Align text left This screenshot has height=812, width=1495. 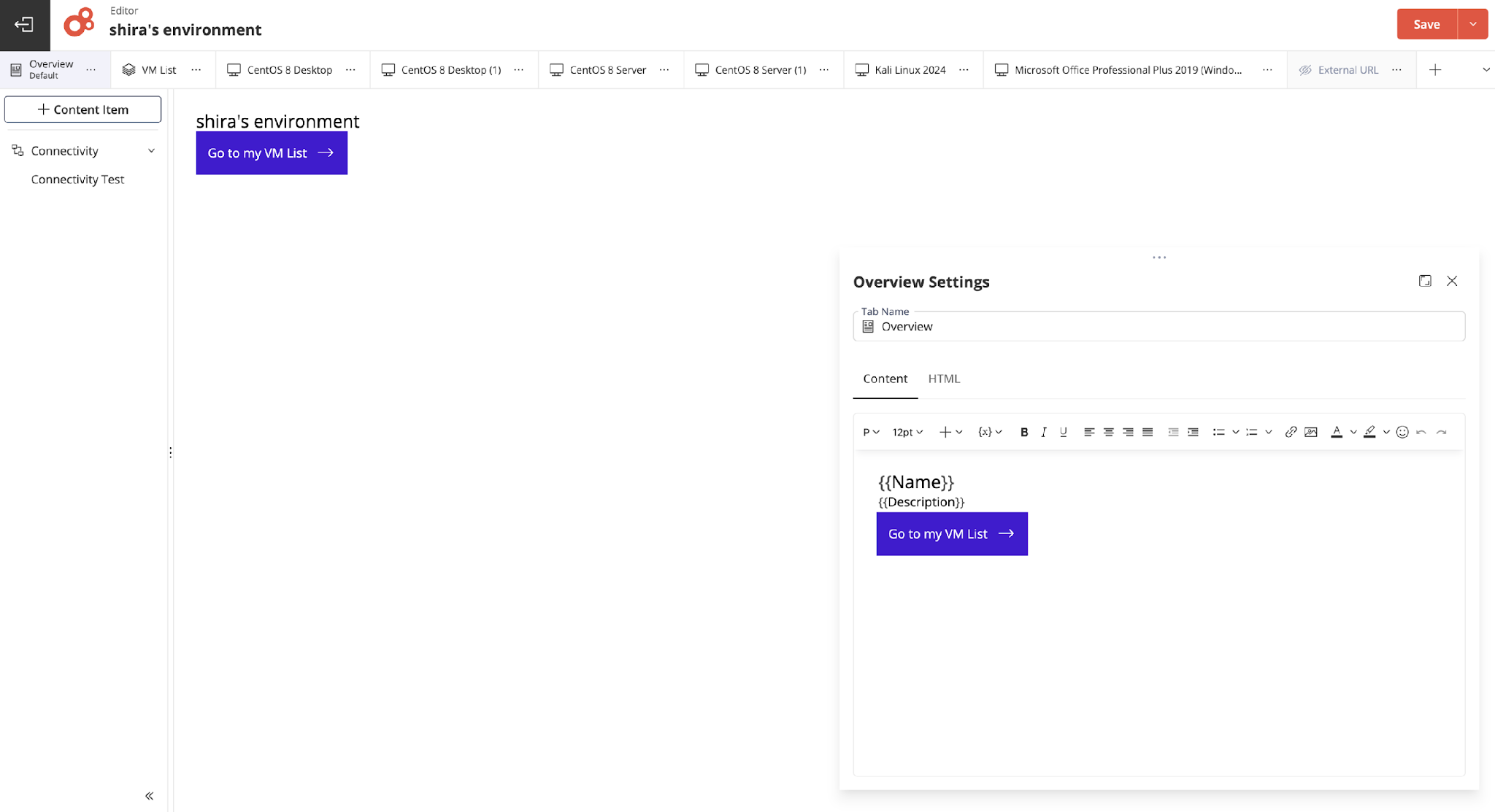[1089, 432]
